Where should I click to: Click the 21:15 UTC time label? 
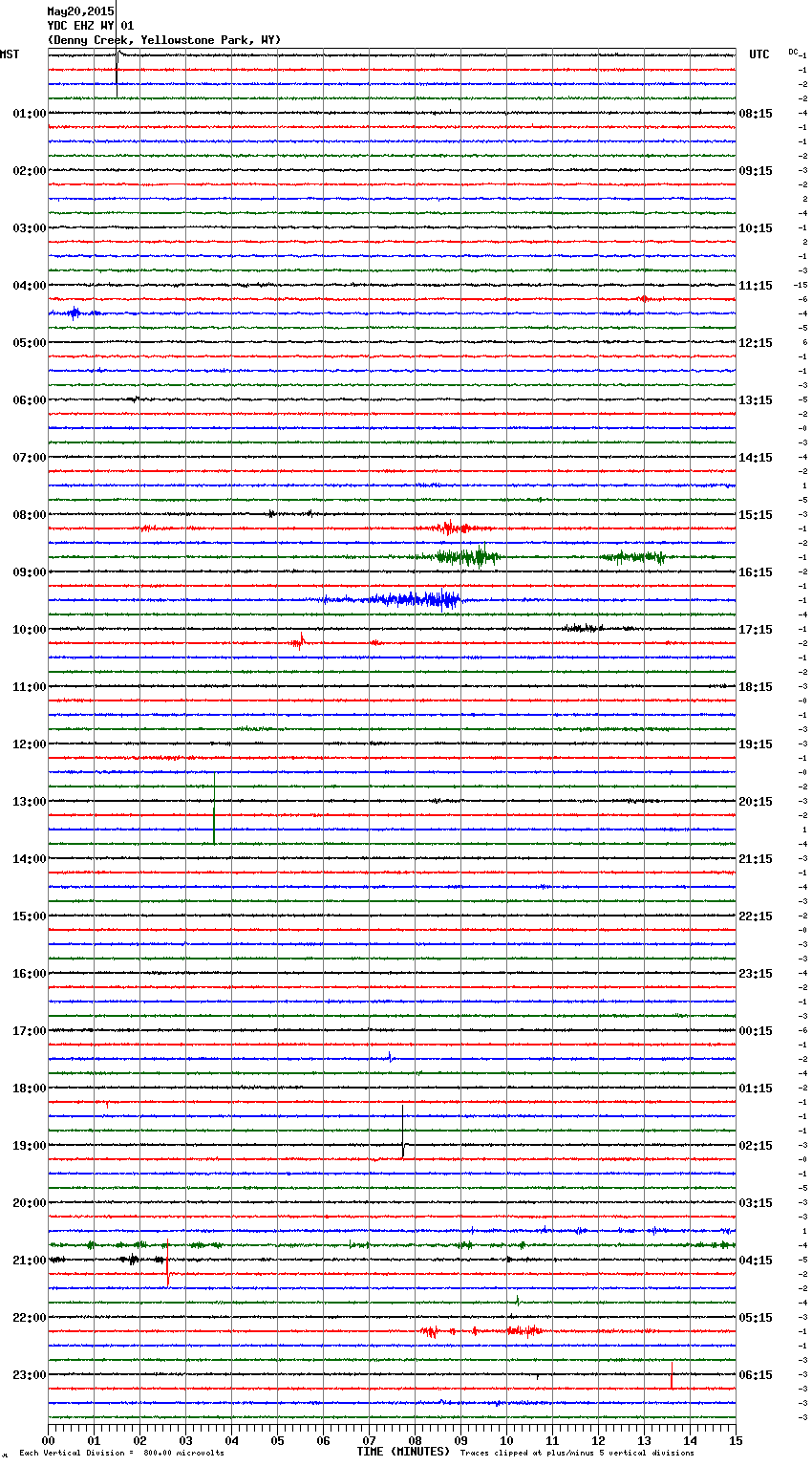click(x=756, y=859)
